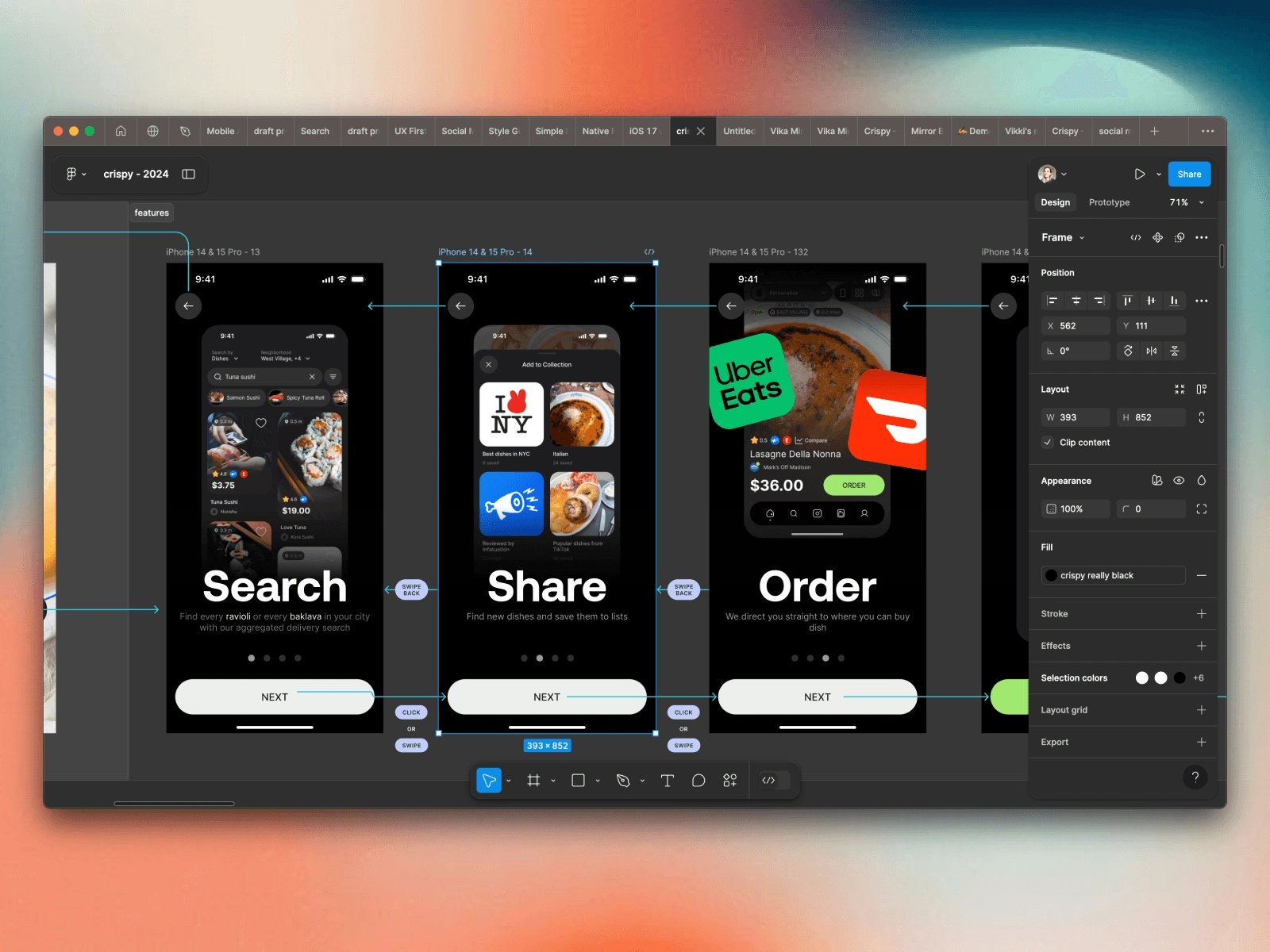Expand the Frame tool options chevron
This screenshot has width=1270, height=952.
[553, 781]
